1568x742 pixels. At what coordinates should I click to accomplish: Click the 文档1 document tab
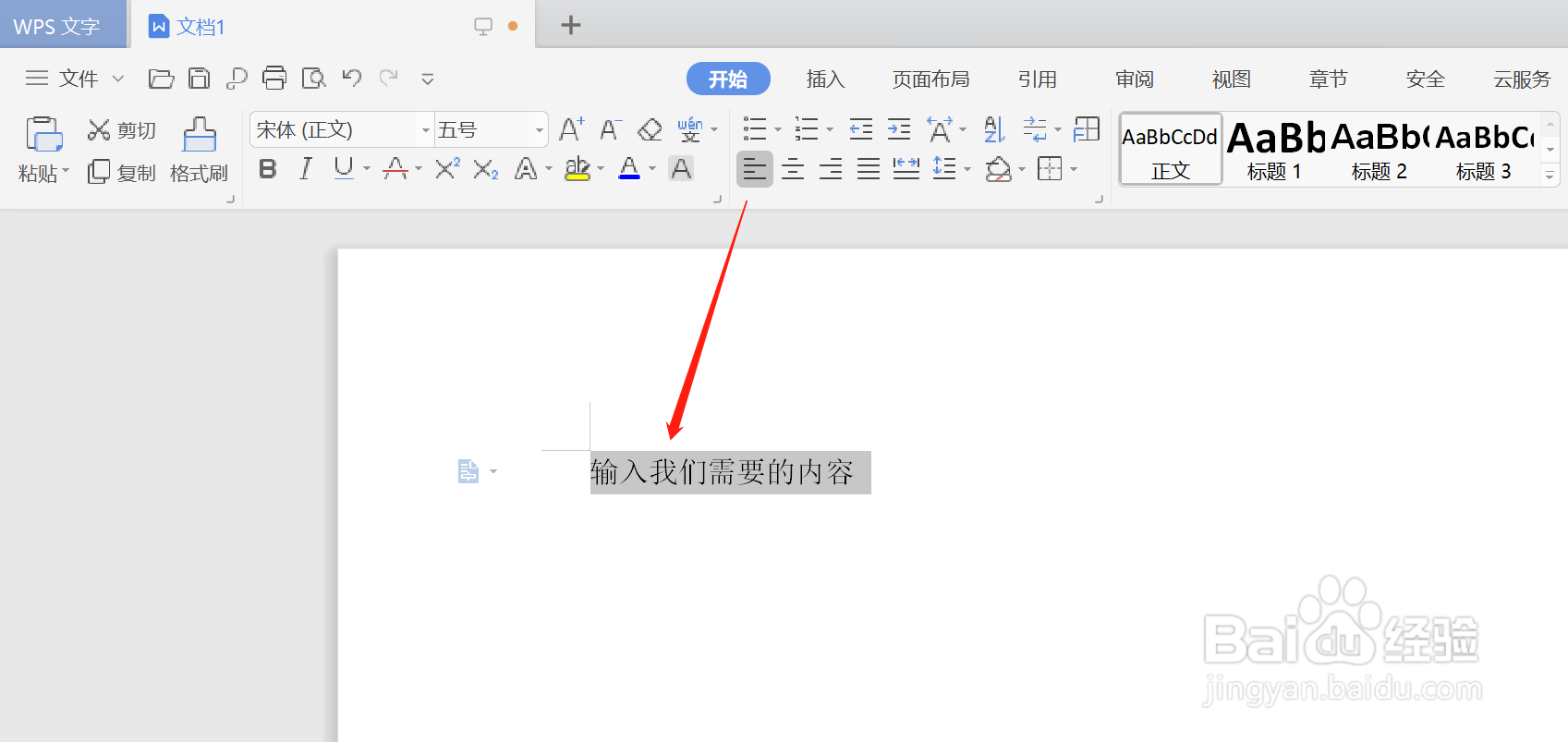point(333,26)
